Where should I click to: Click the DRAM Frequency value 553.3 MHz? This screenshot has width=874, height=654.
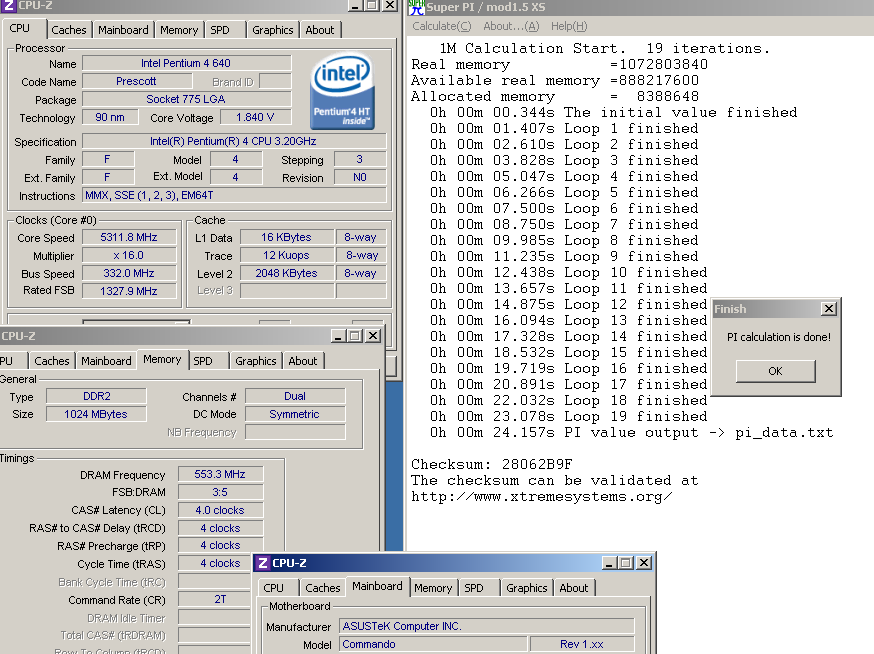pyautogui.click(x=220, y=474)
